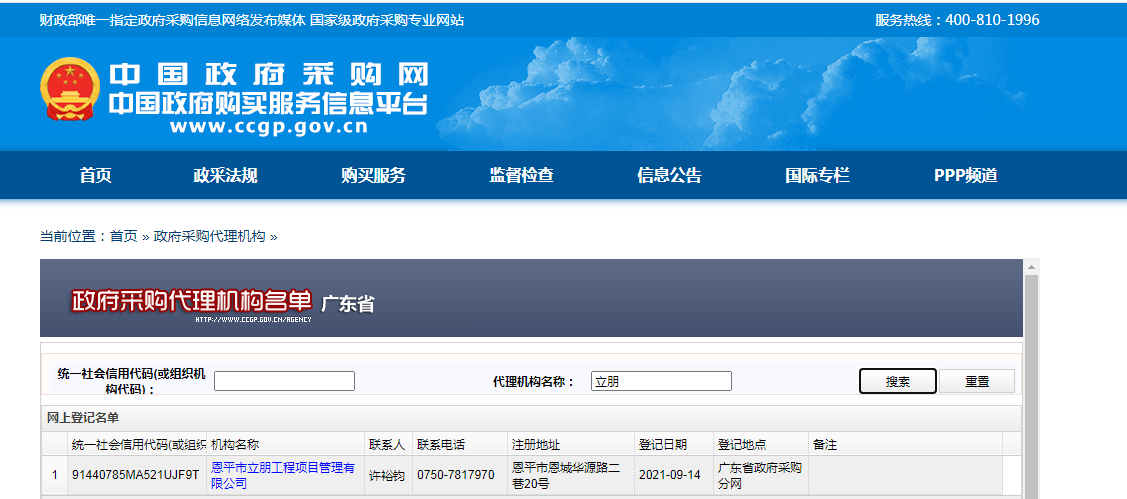This screenshot has width=1127, height=499.
Task: Focus the 代理机构名称 field containing 立朋
Action: [661, 381]
